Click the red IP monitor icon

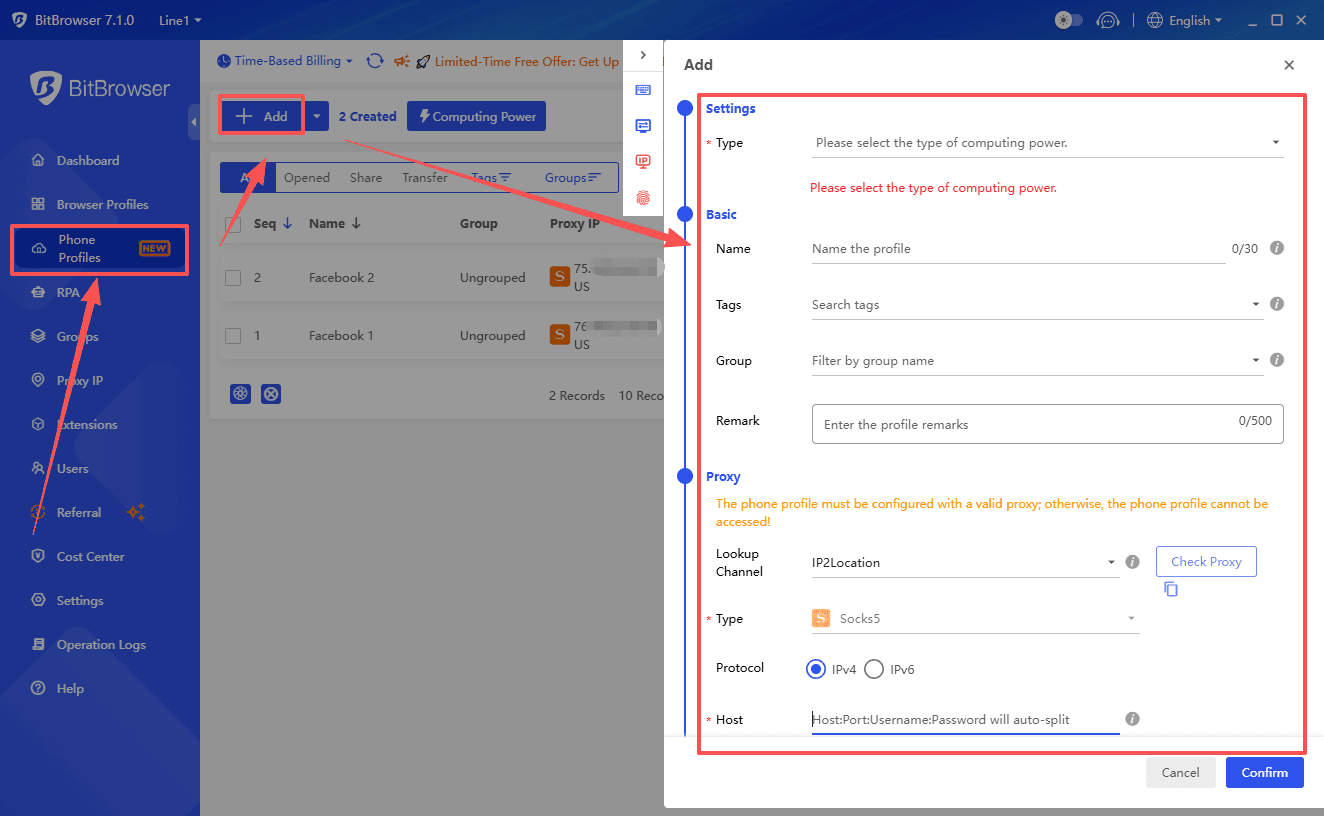tap(643, 162)
